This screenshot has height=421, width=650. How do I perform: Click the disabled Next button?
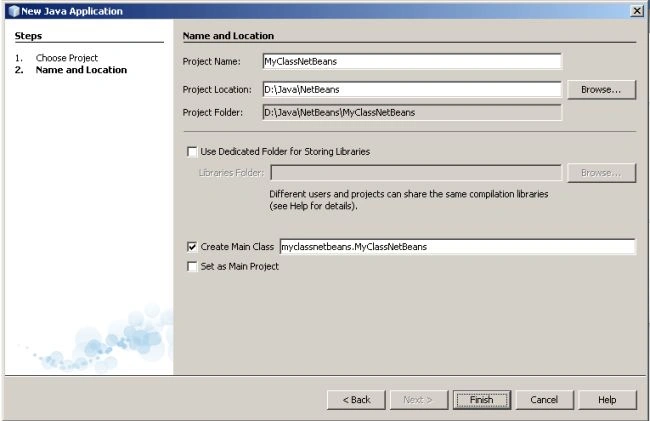pos(419,400)
